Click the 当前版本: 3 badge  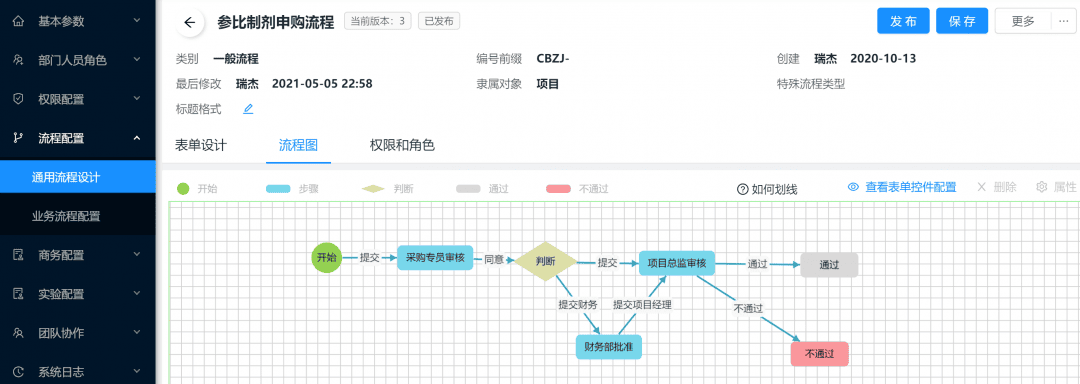click(377, 21)
